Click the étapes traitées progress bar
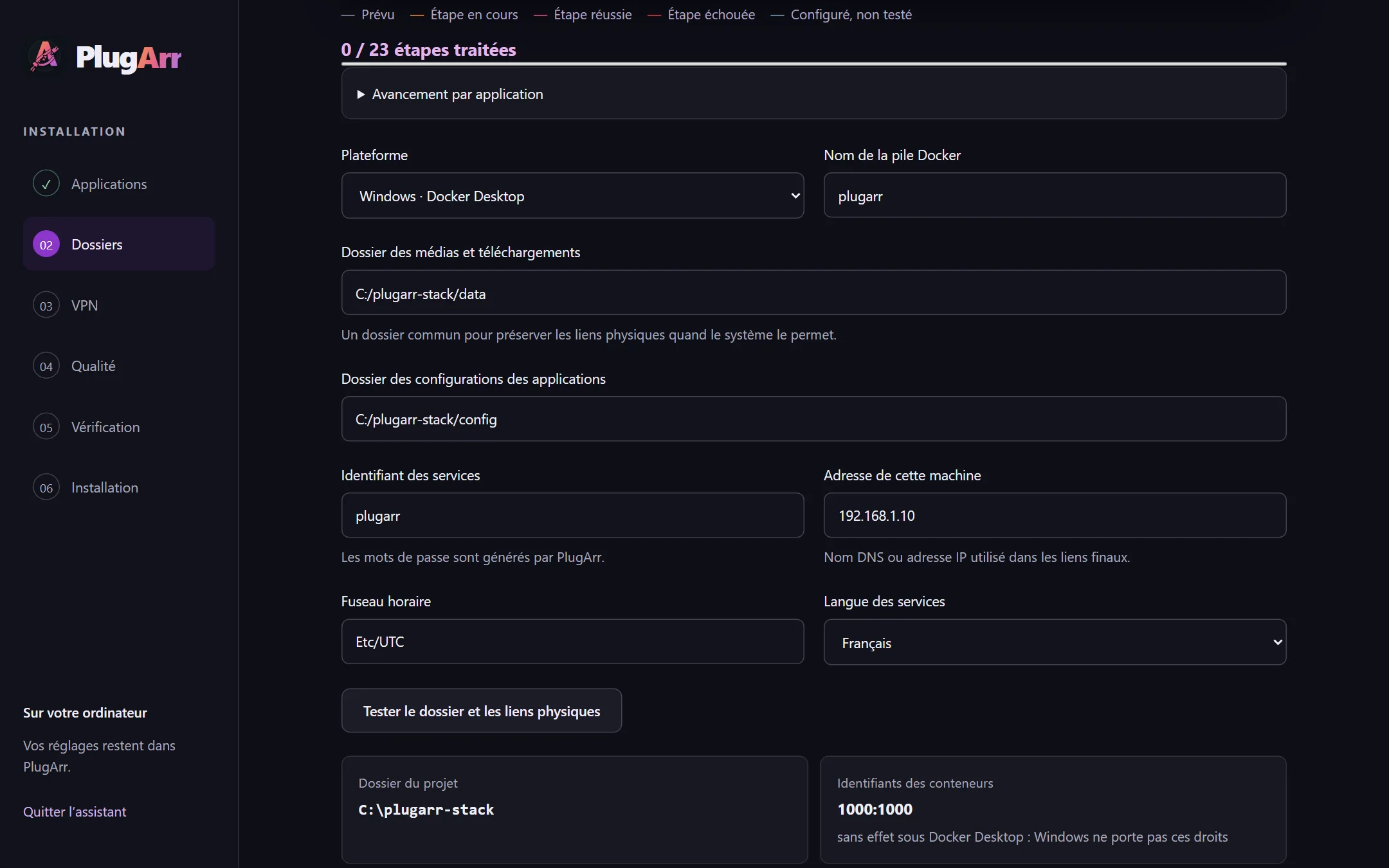 point(813,64)
